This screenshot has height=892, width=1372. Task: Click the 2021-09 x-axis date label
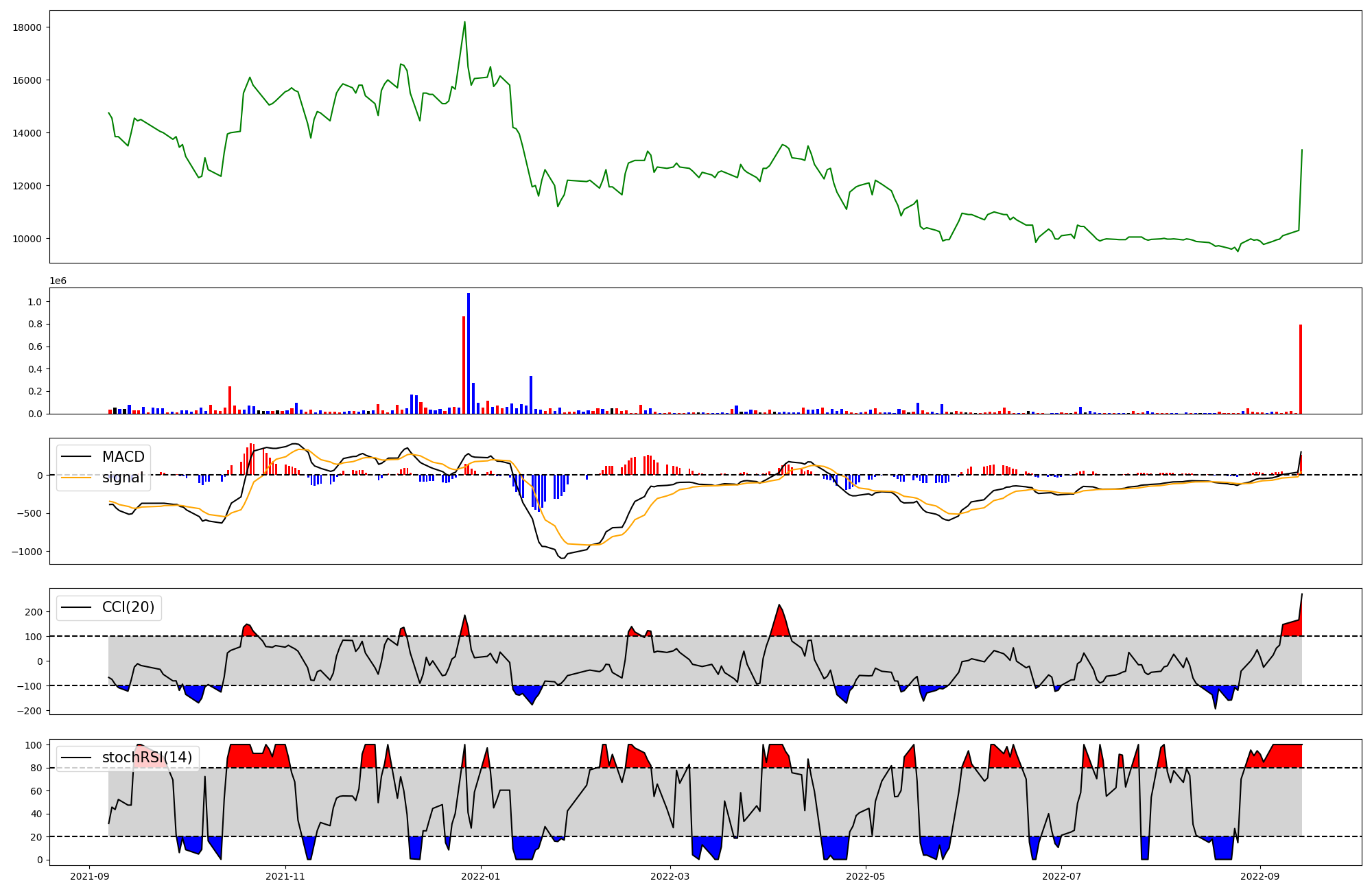pos(90,876)
